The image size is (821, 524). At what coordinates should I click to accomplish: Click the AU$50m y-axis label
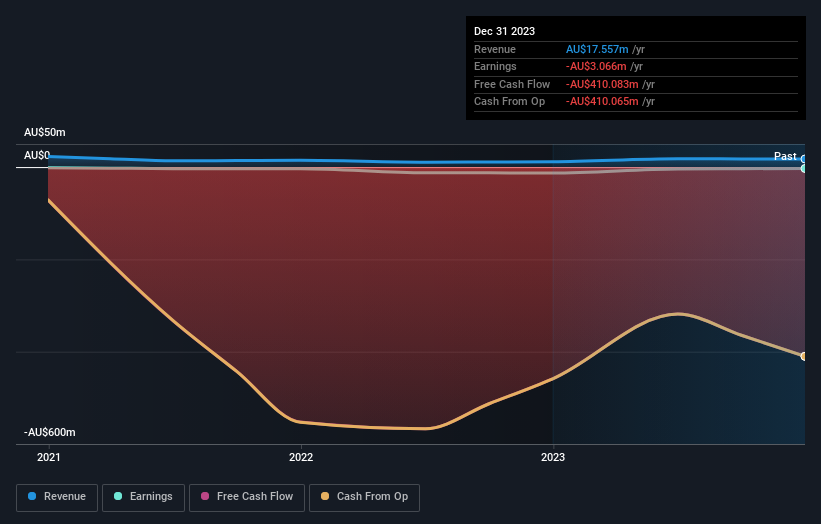tap(45, 132)
